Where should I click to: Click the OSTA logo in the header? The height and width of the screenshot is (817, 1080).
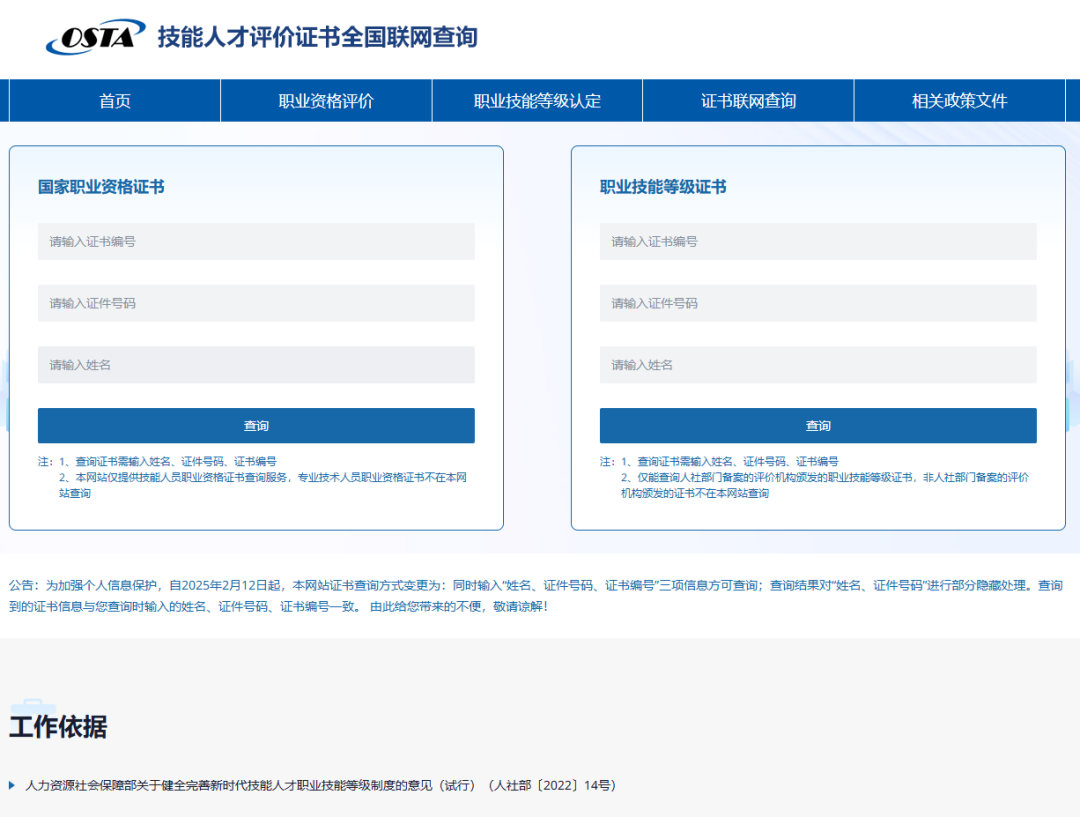coord(96,38)
